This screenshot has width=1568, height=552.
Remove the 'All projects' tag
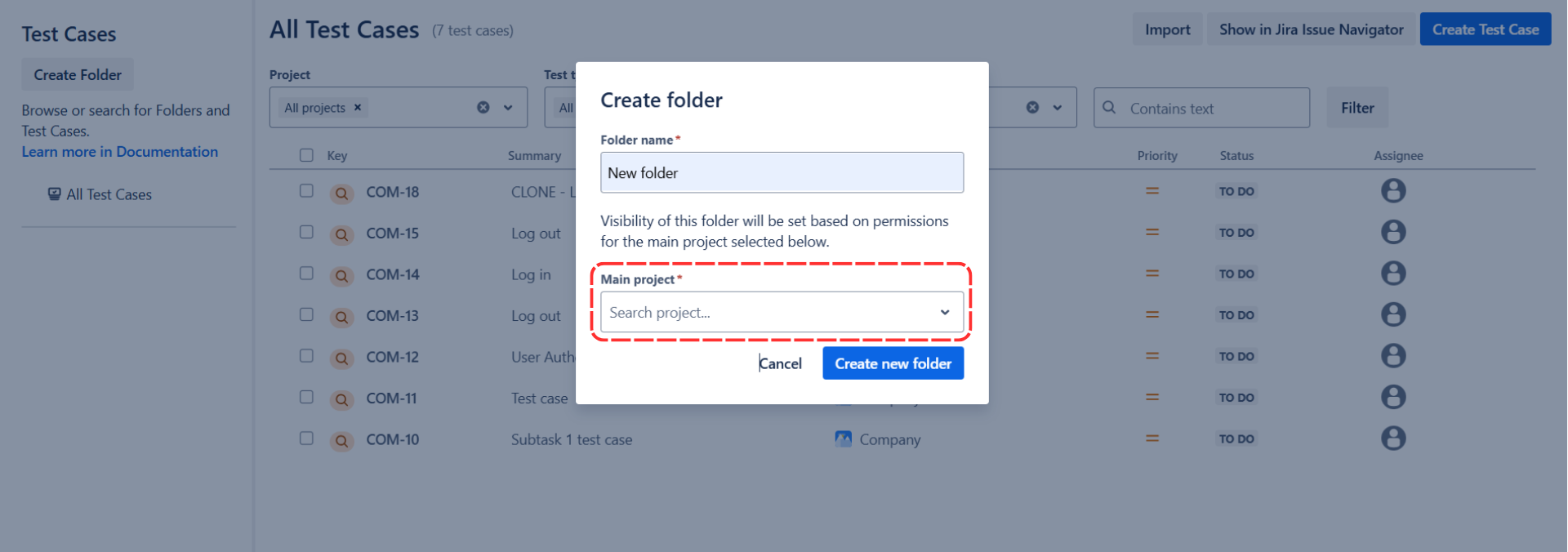(x=358, y=108)
